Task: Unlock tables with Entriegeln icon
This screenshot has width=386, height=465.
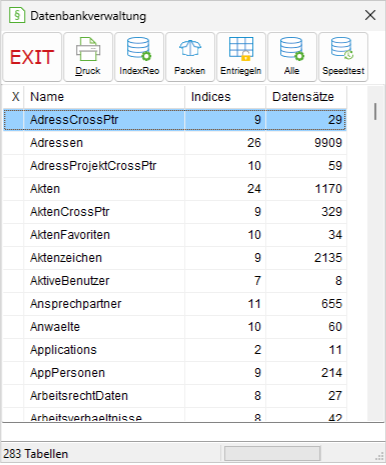Action: pyautogui.click(x=241, y=57)
